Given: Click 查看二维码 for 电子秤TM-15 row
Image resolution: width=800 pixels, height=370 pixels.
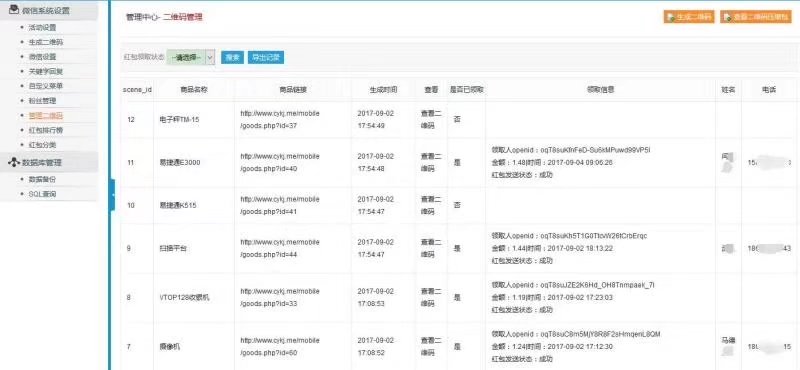Looking at the screenshot, I should (431, 119).
